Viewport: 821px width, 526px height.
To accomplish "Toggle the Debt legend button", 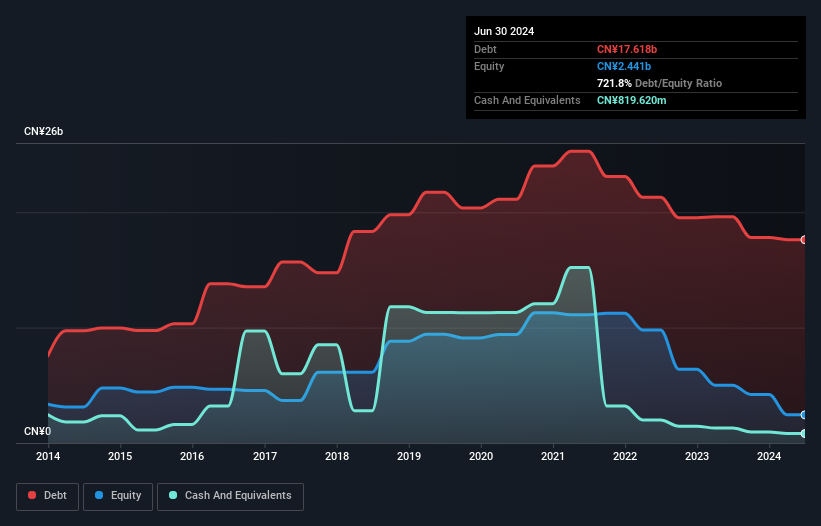I will [x=48, y=496].
